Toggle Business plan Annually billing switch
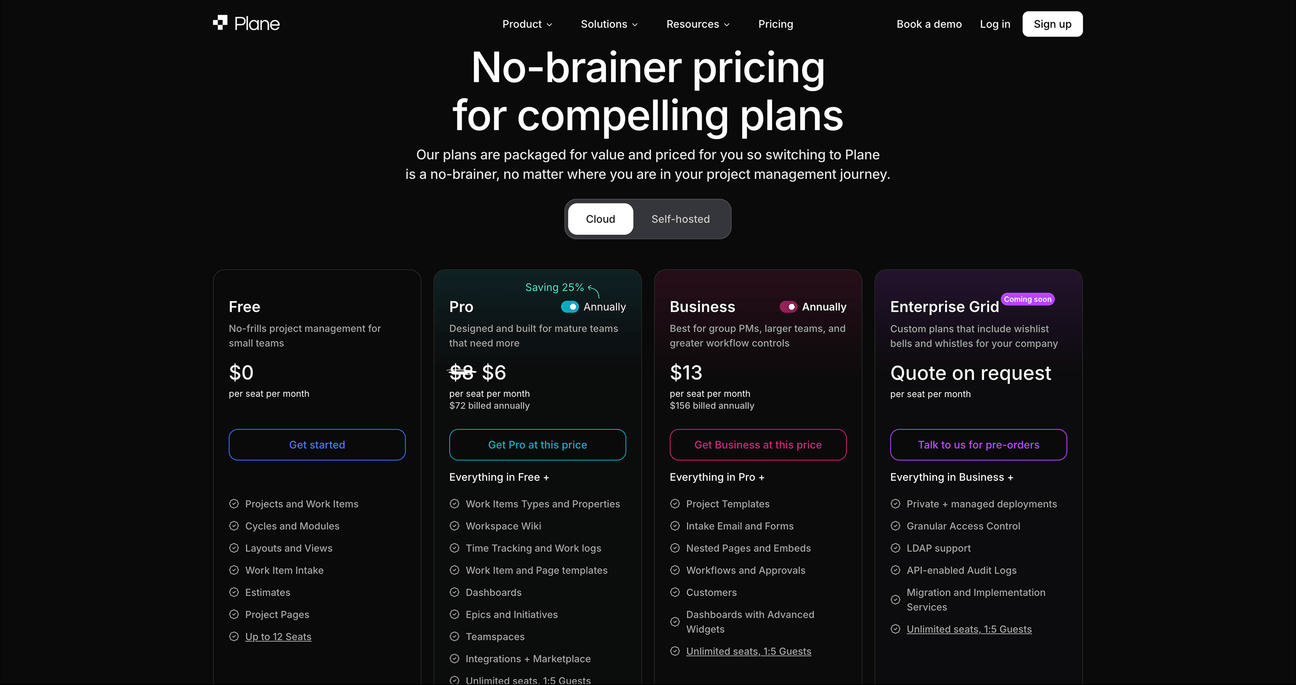This screenshot has height=685, width=1296. coord(789,307)
